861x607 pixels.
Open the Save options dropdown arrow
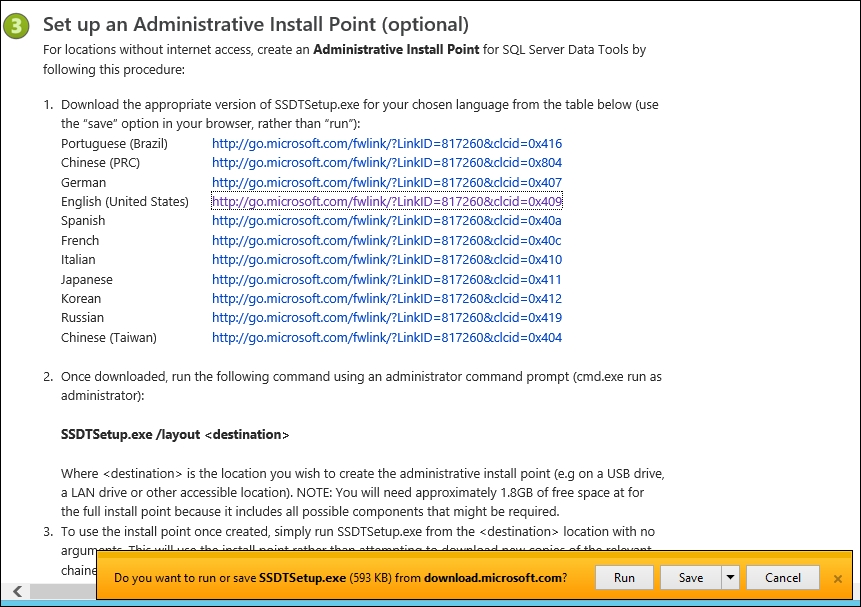(x=729, y=577)
